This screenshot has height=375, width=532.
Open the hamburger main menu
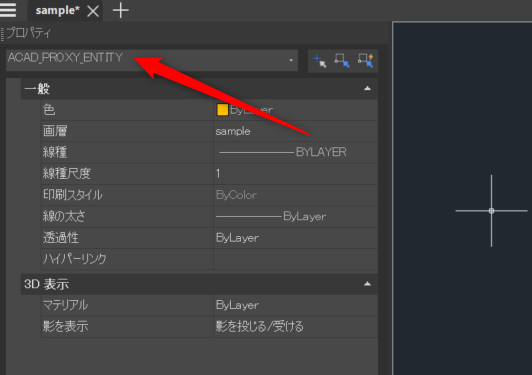click(8, 10)
